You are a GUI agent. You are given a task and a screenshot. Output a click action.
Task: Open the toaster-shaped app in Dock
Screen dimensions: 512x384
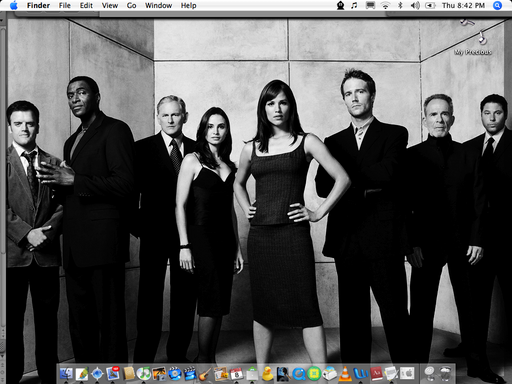coord(330,373)
